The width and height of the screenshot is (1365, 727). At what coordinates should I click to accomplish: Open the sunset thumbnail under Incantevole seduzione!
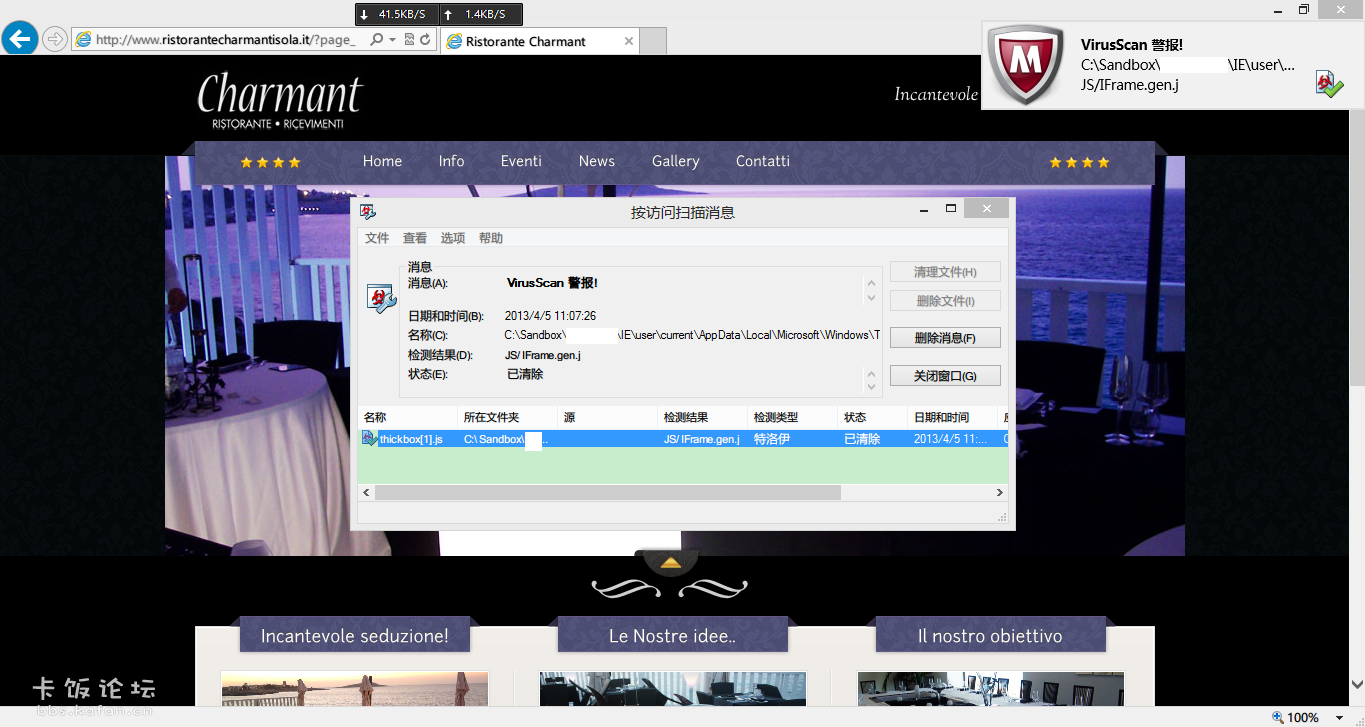pos(354,689)
